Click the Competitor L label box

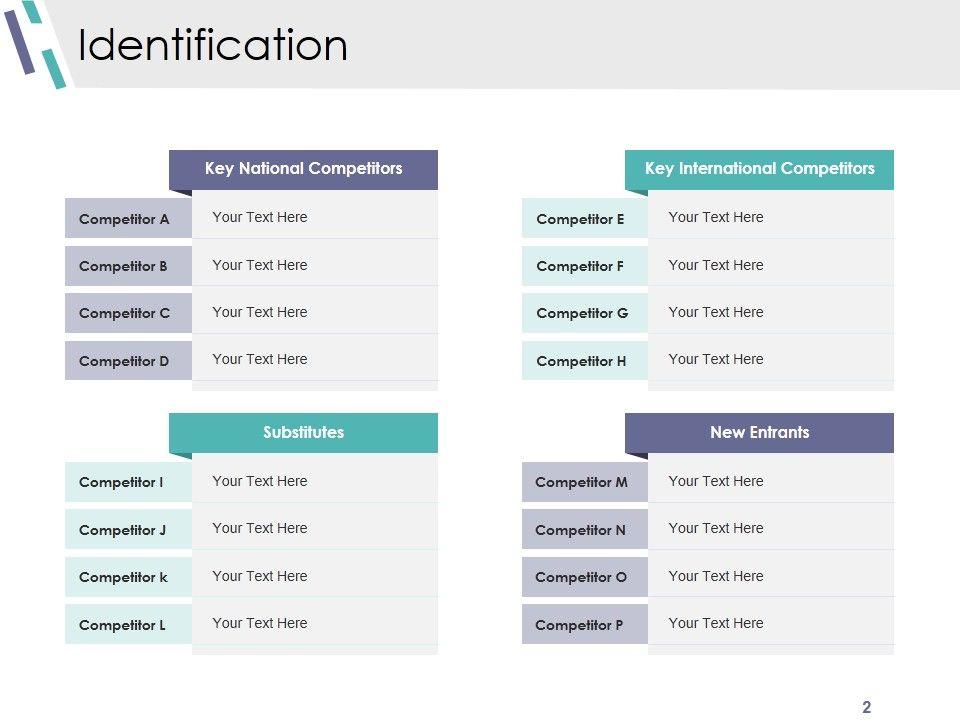(x=123, y=625)
